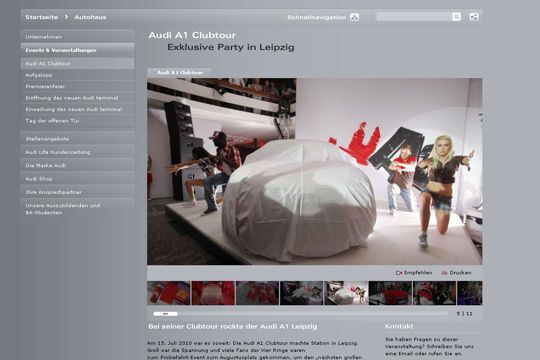Select seventh gallery thumbnail
540x360 pixels.
435,293
